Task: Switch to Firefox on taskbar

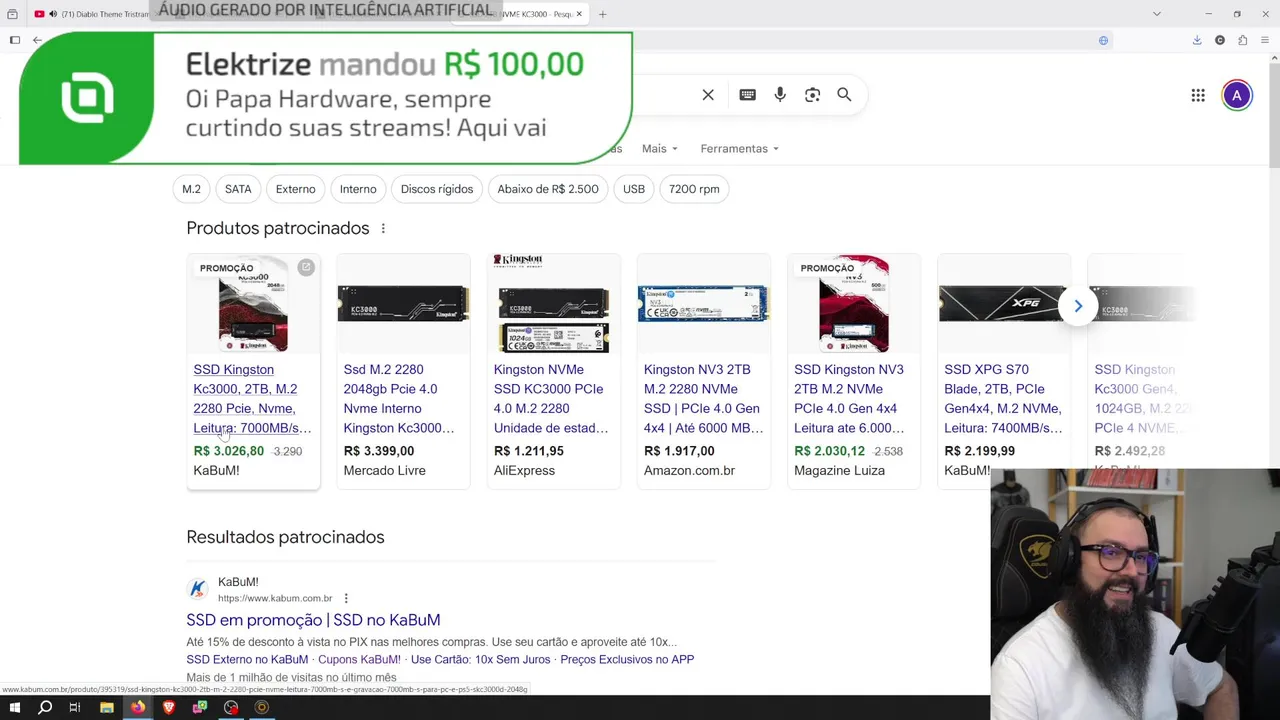Action: point(138,707)
